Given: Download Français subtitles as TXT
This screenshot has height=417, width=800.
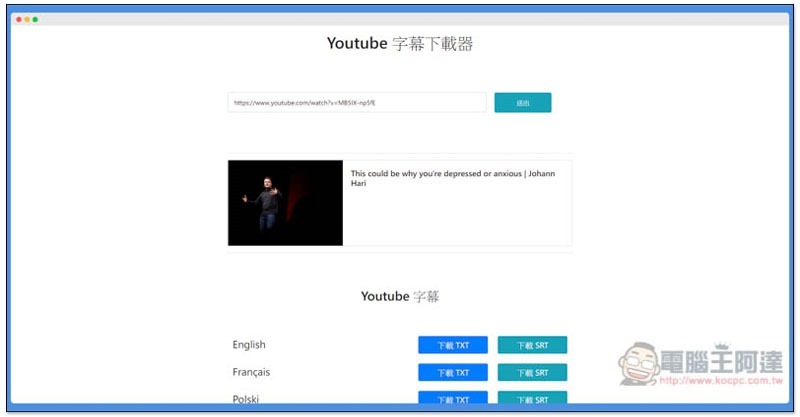Looking at the screenshot, I should 453,373.
